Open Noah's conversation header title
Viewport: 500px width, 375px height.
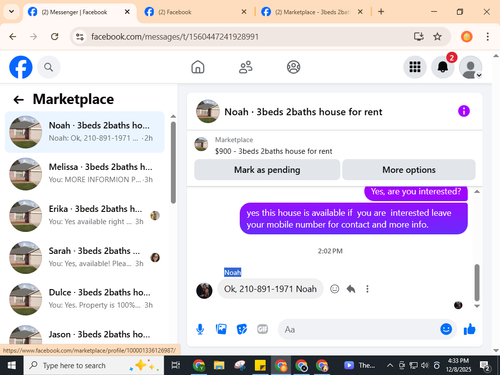(x=303, y=112)
